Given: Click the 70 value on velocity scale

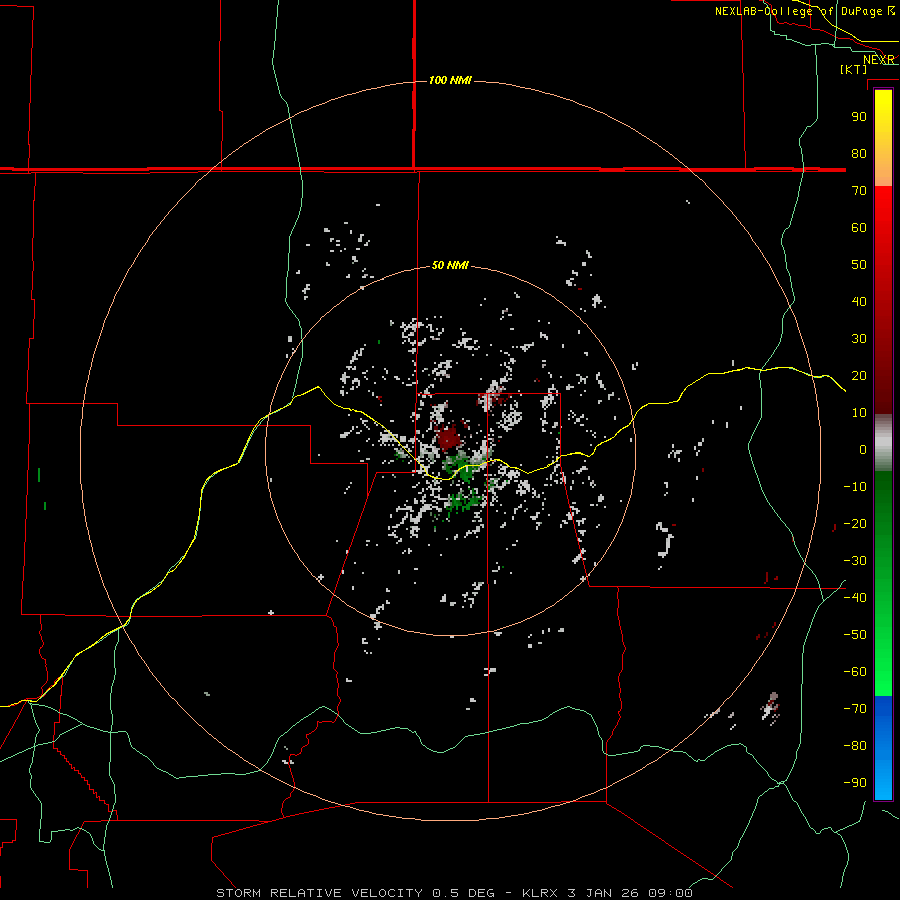Looking at the screenshot, I should [859, 191].
